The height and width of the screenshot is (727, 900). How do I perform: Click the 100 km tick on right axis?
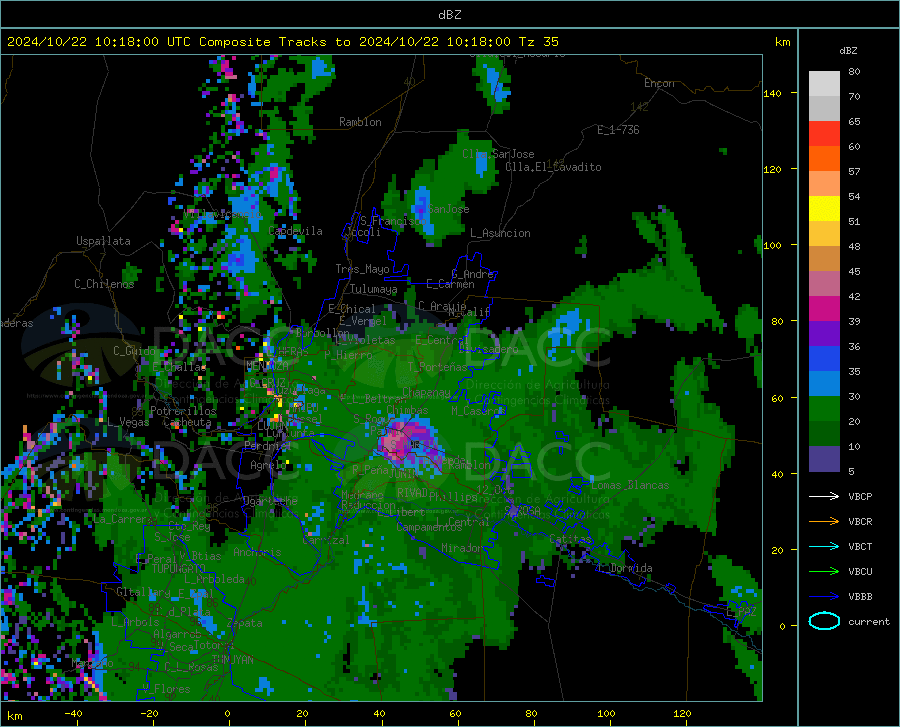pyautogui.click(x=772, y=245)
